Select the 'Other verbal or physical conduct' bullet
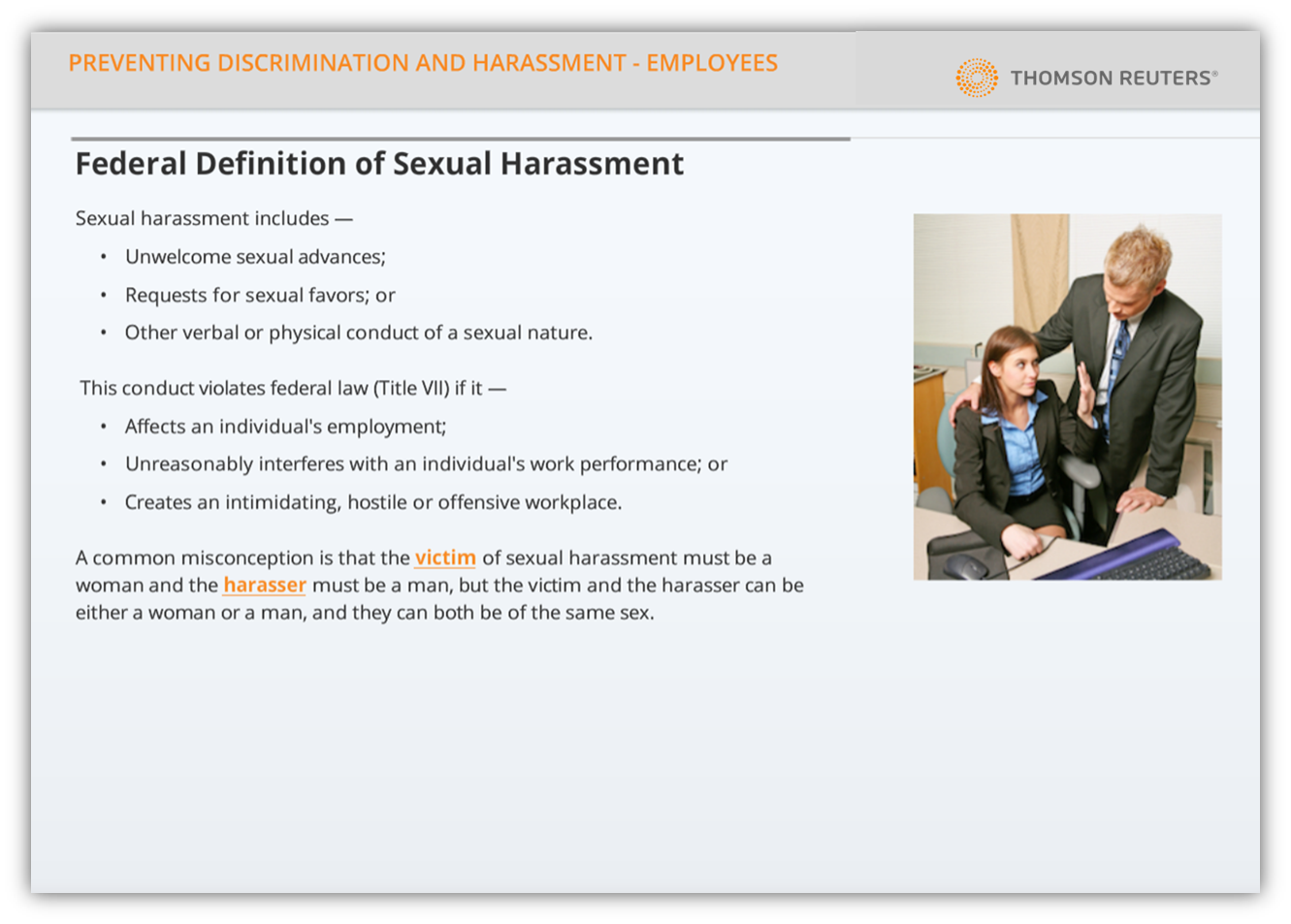1291x924 pixels. coord(358,333)
